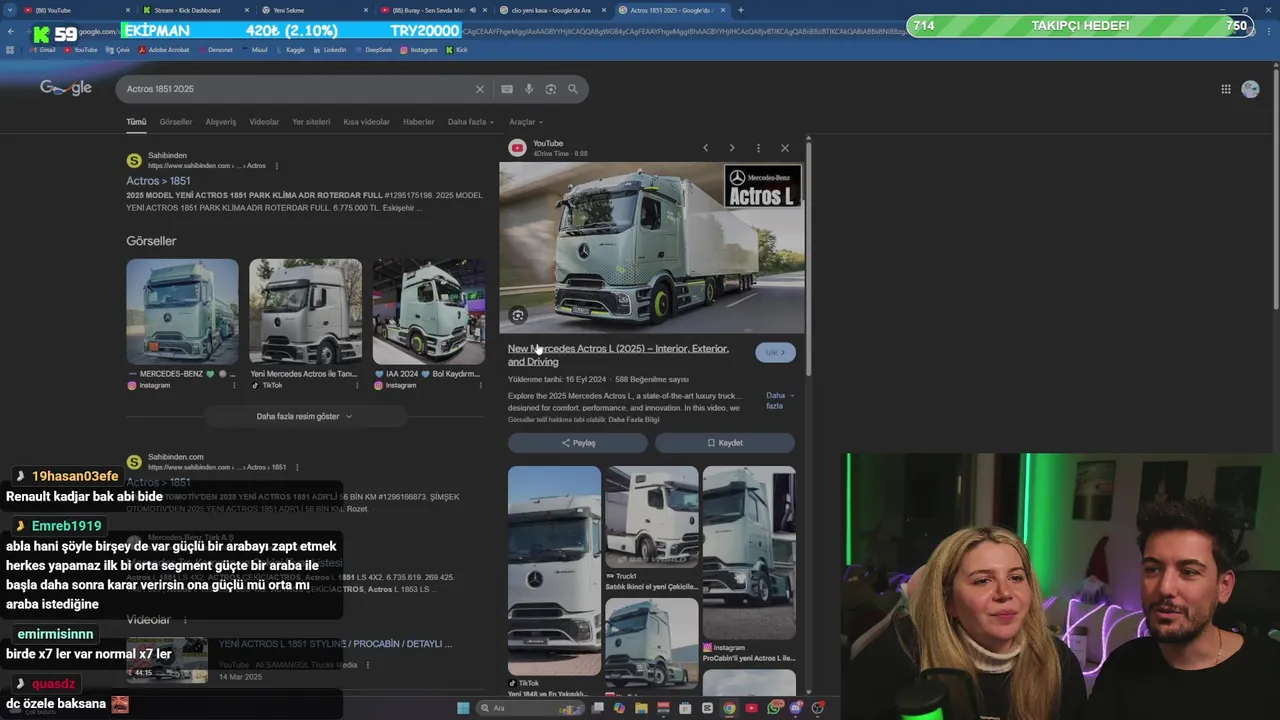This screenshot has height=720, width=1280.
Task: Click 'Kaydet' save button
Action: 725,443
